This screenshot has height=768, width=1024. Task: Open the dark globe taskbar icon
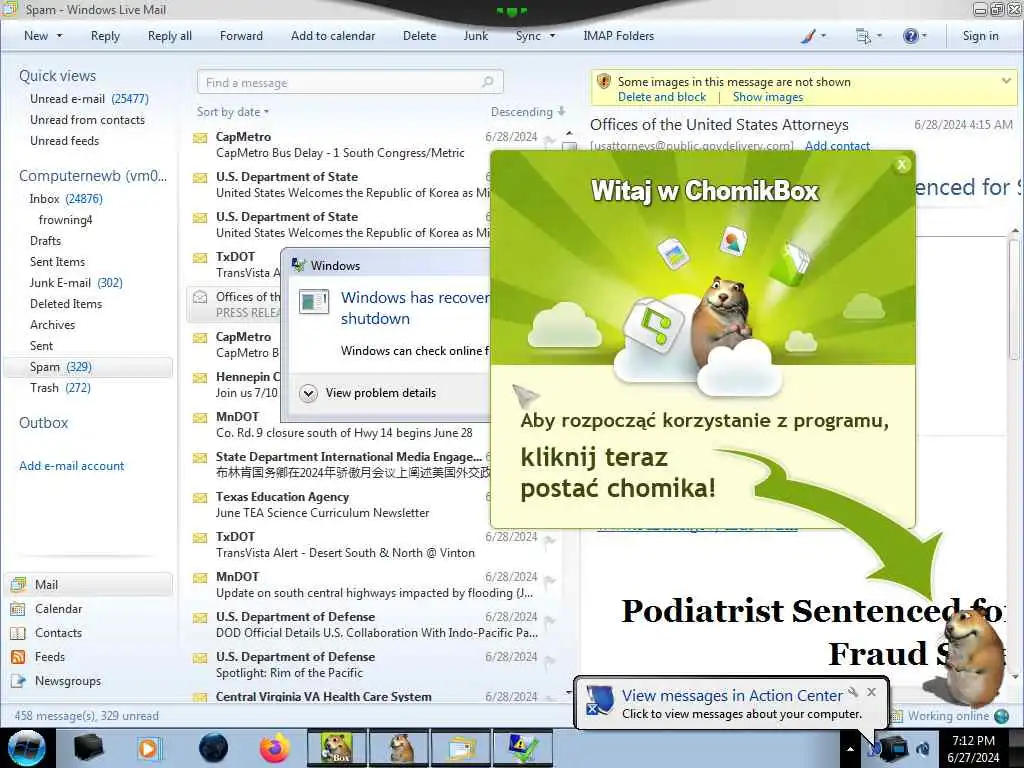(213, 748)
